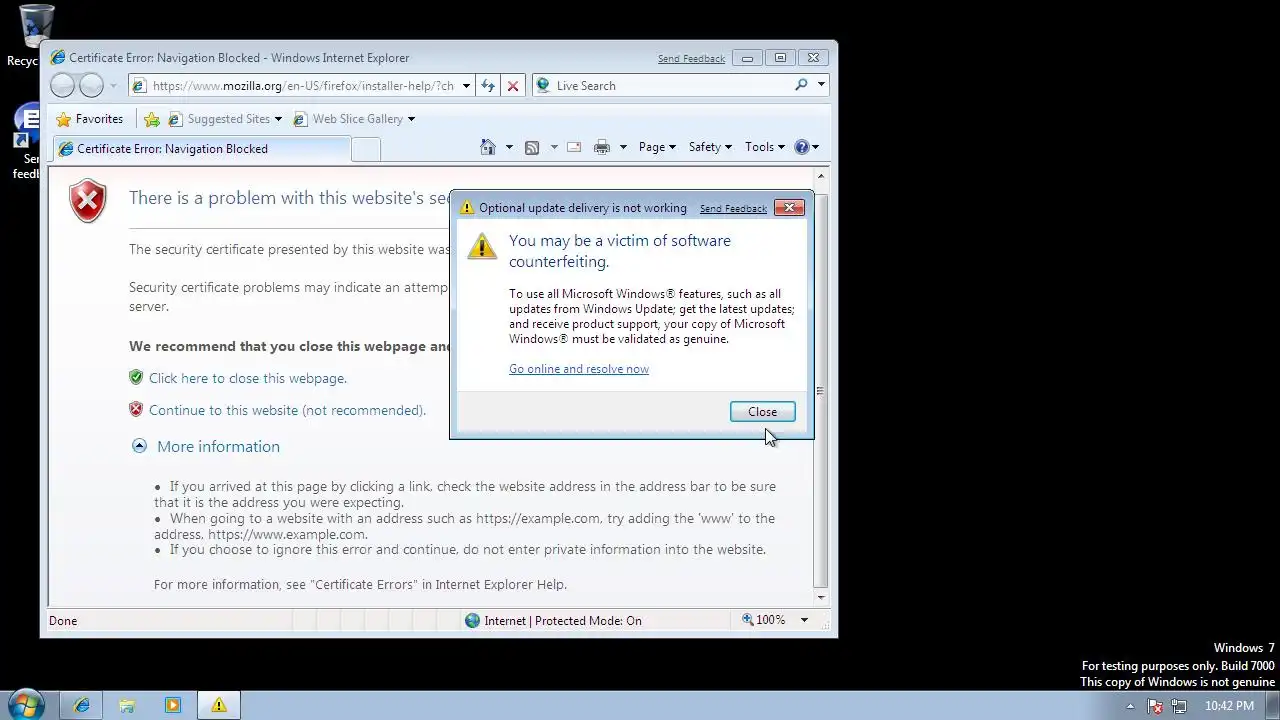This screenshot has height=720, width=1280.
Task: Open the Page menu
Action: pos(657,147)
